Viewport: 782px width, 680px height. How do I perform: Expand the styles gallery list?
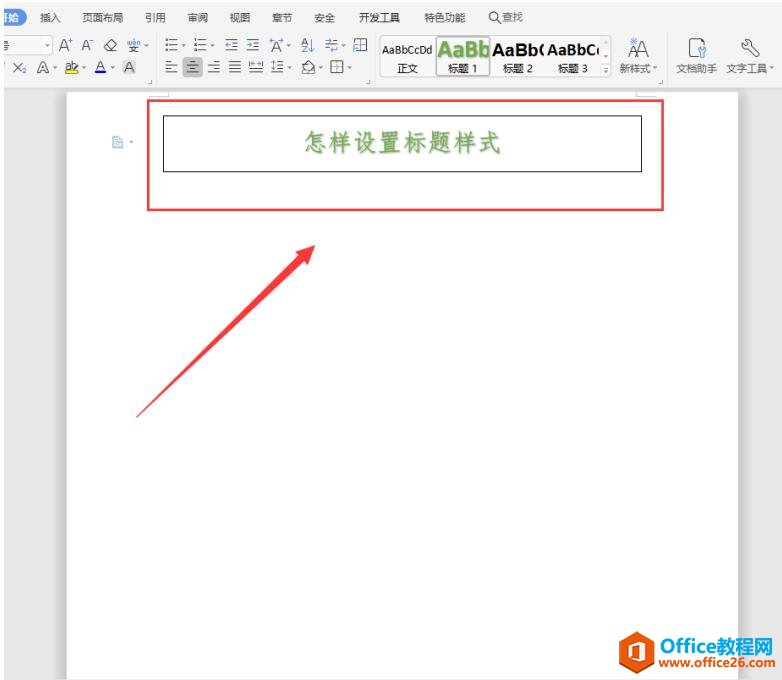pos(606,70)
